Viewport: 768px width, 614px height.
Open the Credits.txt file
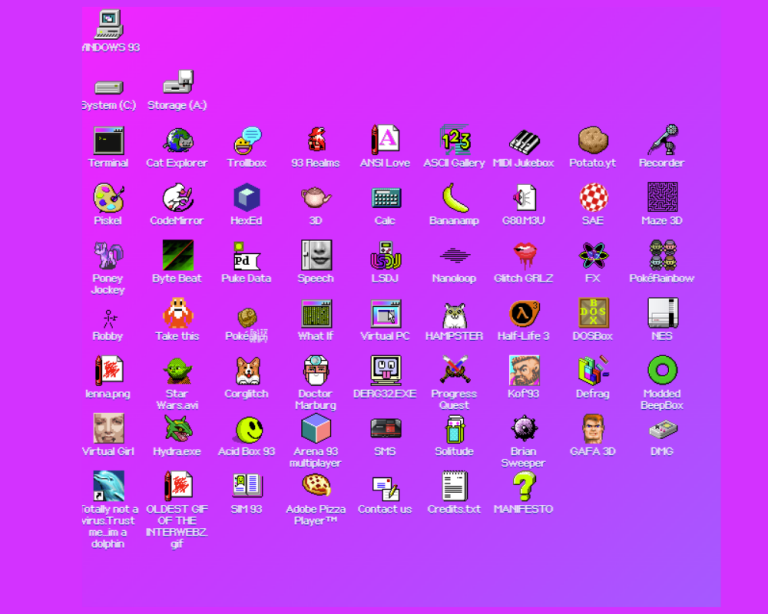click(455, 486)
